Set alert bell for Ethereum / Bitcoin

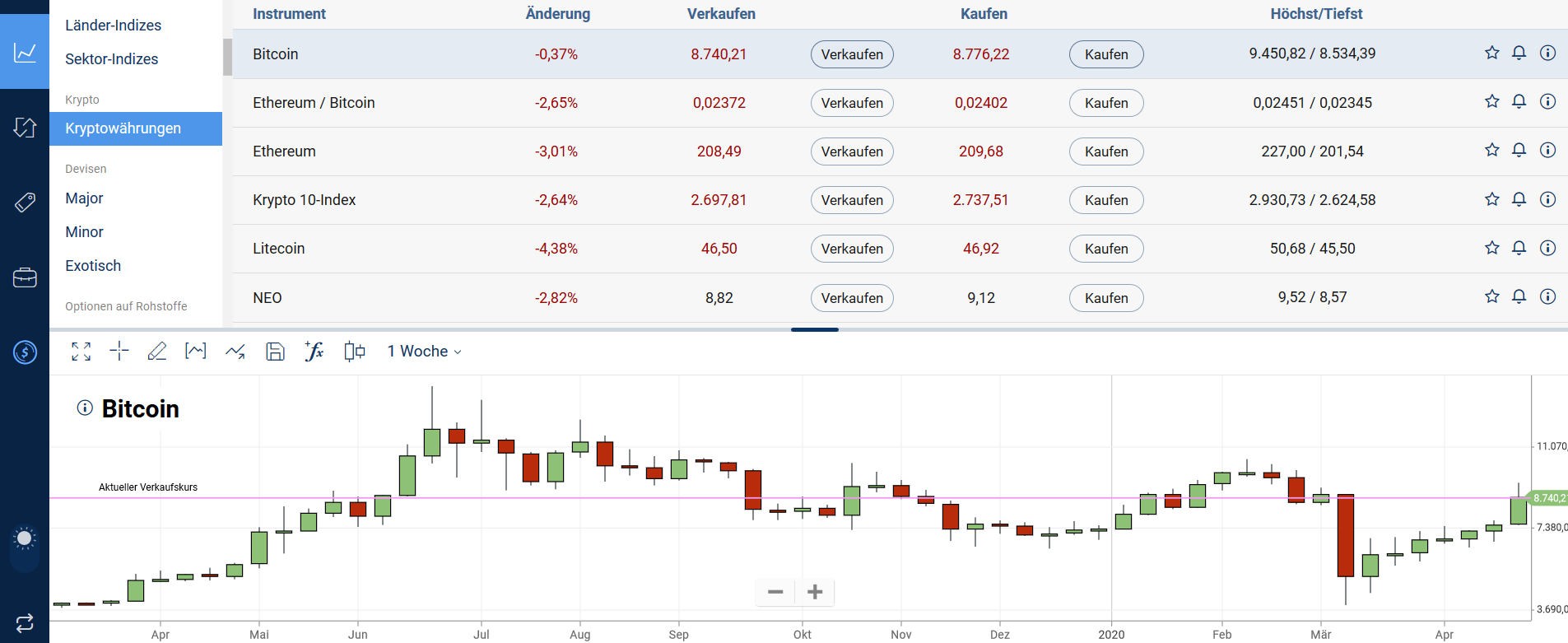(1519, 101)
